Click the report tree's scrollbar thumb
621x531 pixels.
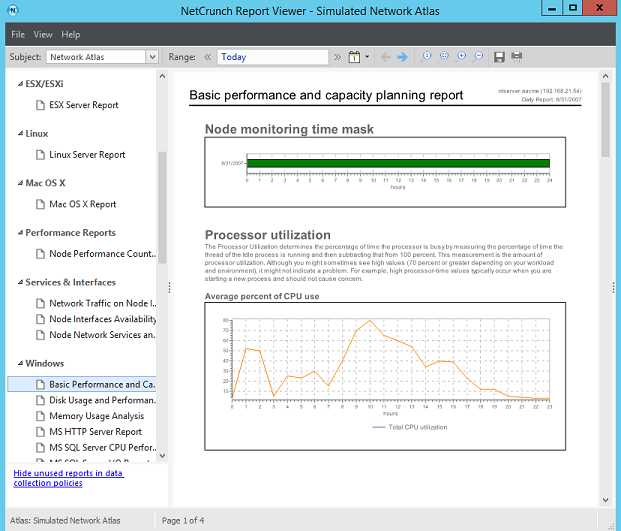pos(162,207)
